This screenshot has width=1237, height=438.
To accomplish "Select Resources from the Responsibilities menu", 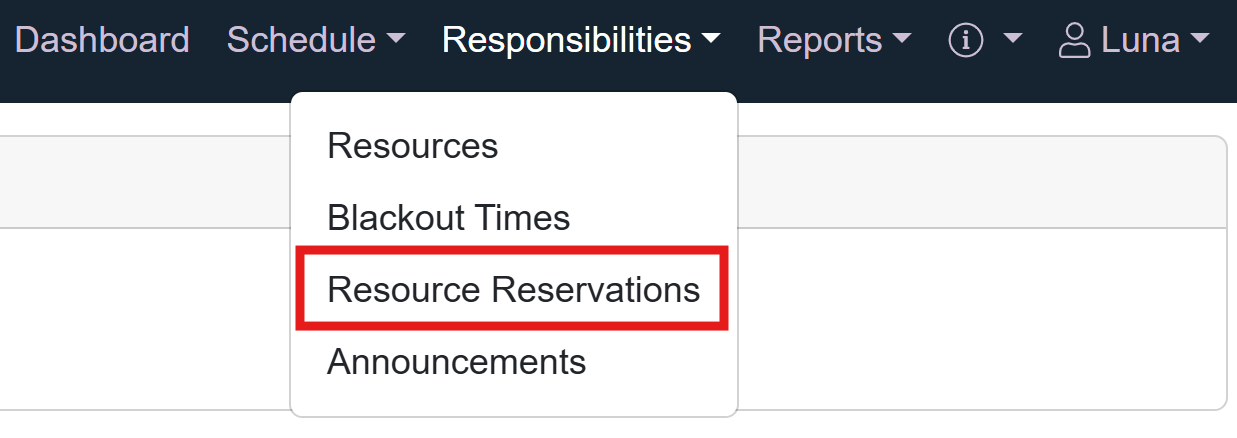I will click(x=412, y=146).
